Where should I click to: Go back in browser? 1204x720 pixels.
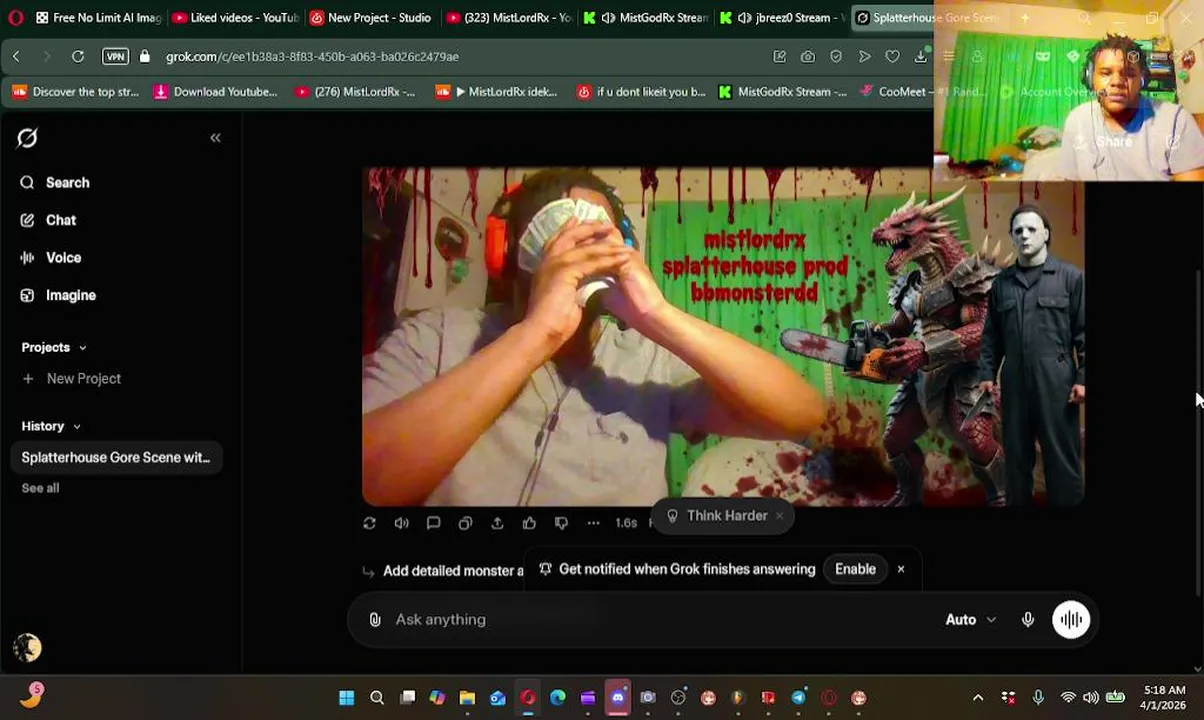tap(16, 57)
